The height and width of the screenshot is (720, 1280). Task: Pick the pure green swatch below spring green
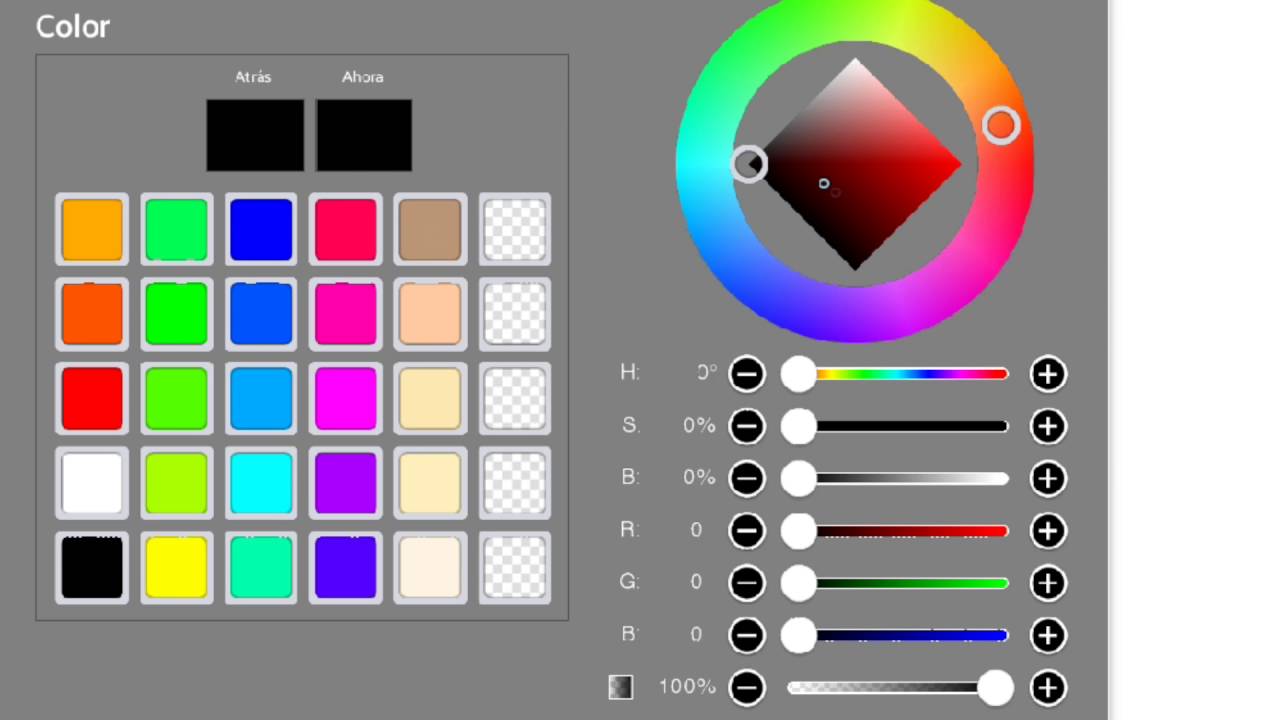coord(177,314)
